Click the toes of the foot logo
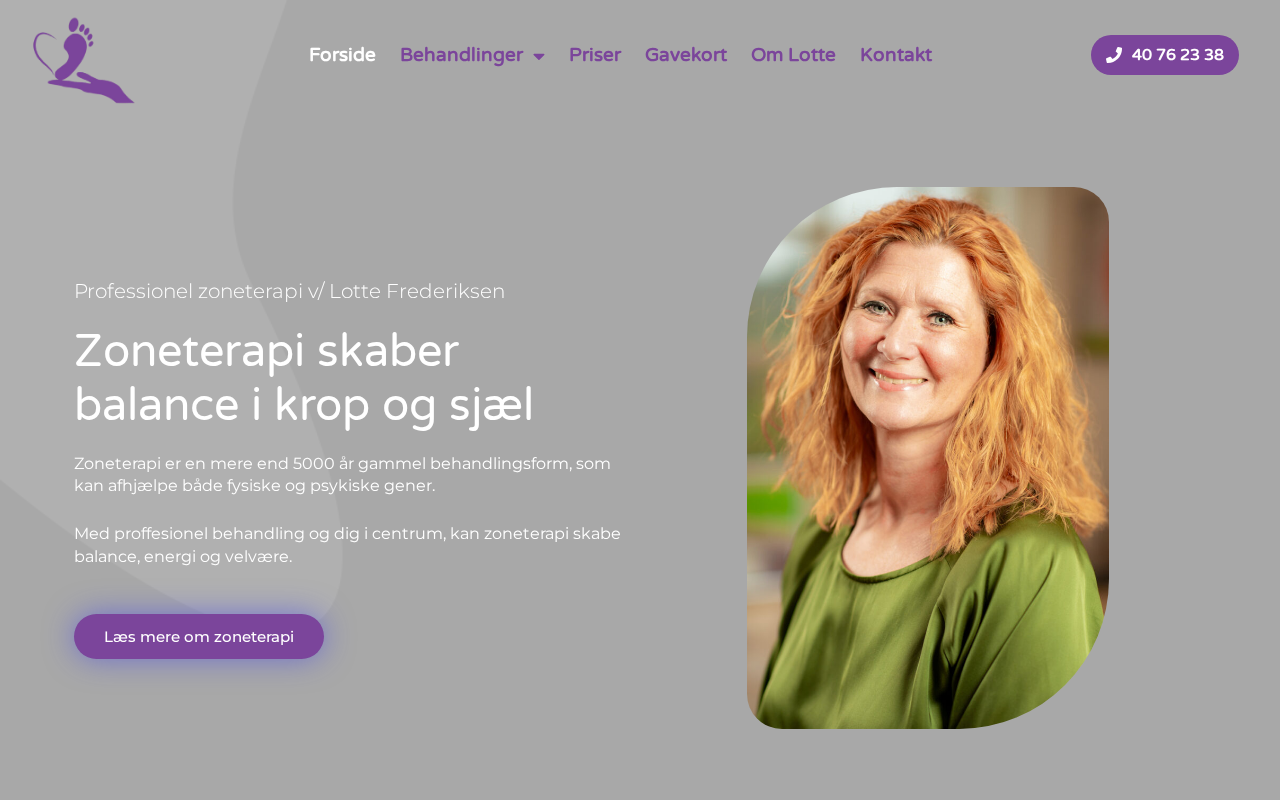 point(82,31)
